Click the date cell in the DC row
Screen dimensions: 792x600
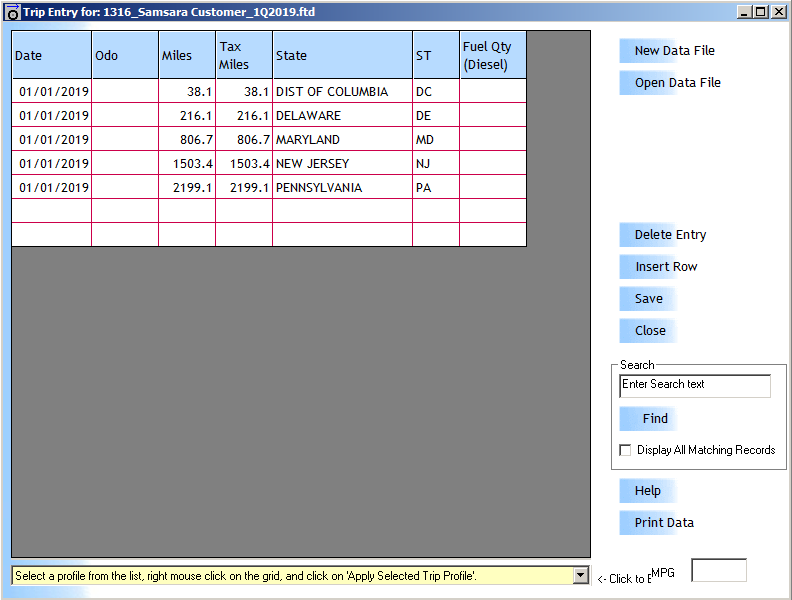pos(52,91)
